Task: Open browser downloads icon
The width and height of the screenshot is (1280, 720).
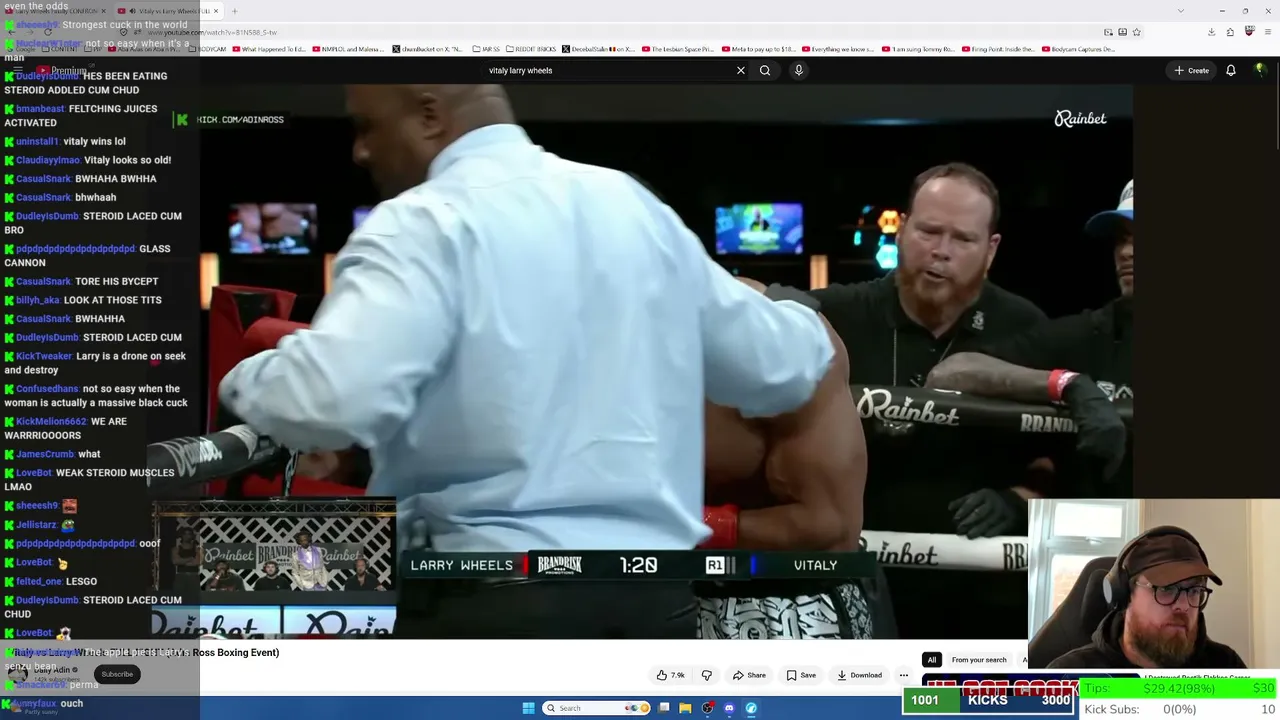Action: pyautogui.click(x=1211, y=32)
